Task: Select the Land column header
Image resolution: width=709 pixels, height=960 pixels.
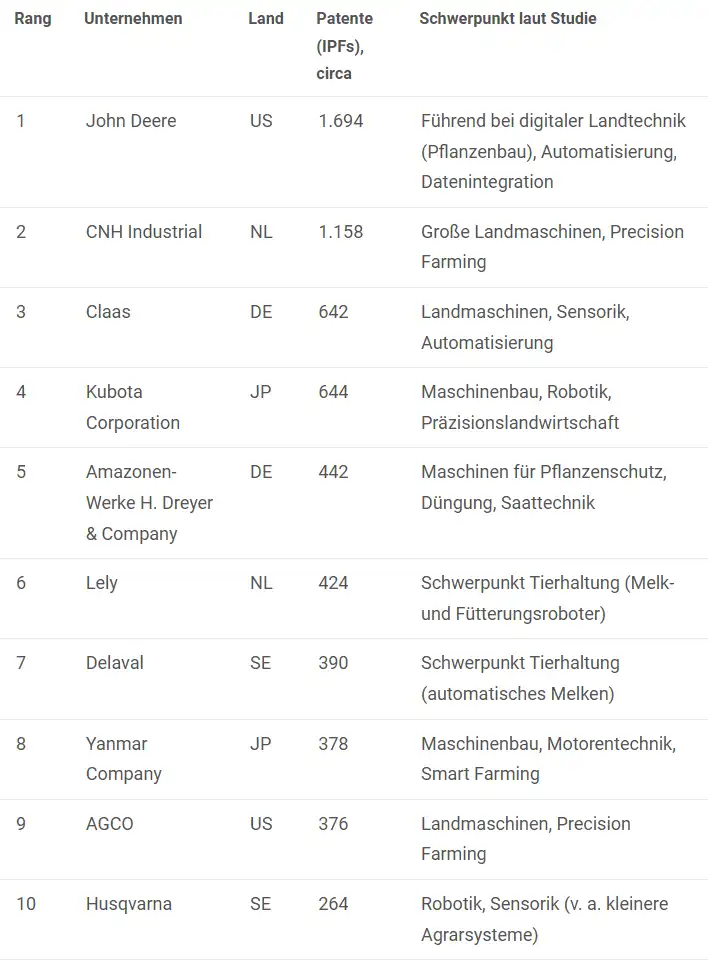Action: click(266, 18)
